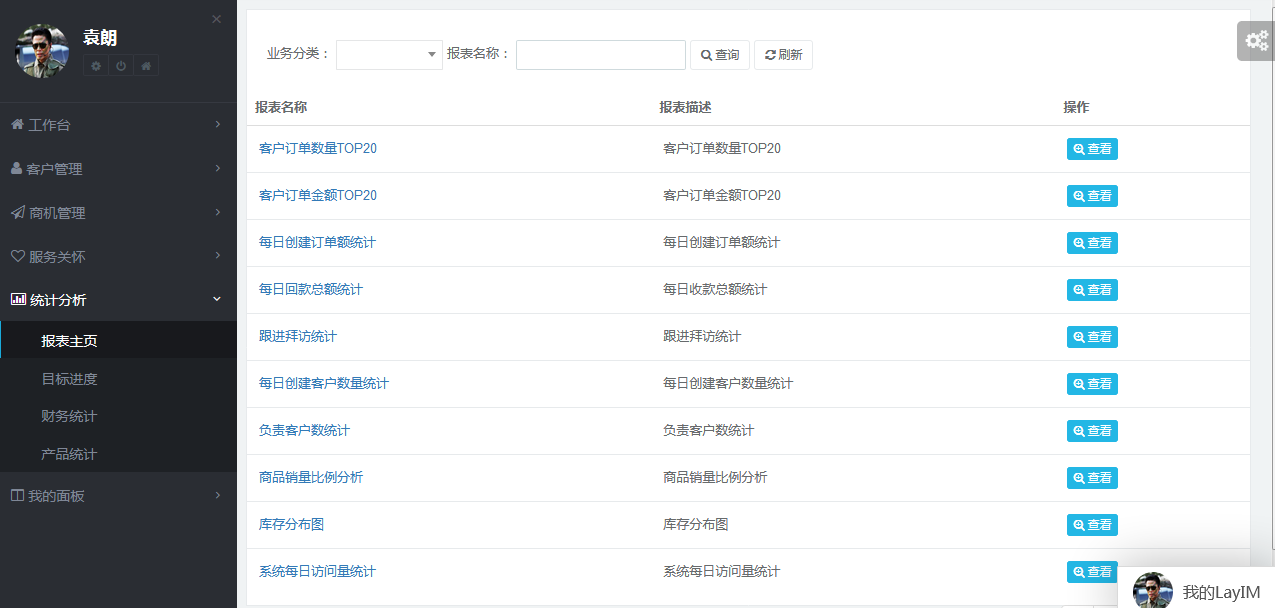
Task: Click the user avatar in the sidebar
Action: click(42, 51)
